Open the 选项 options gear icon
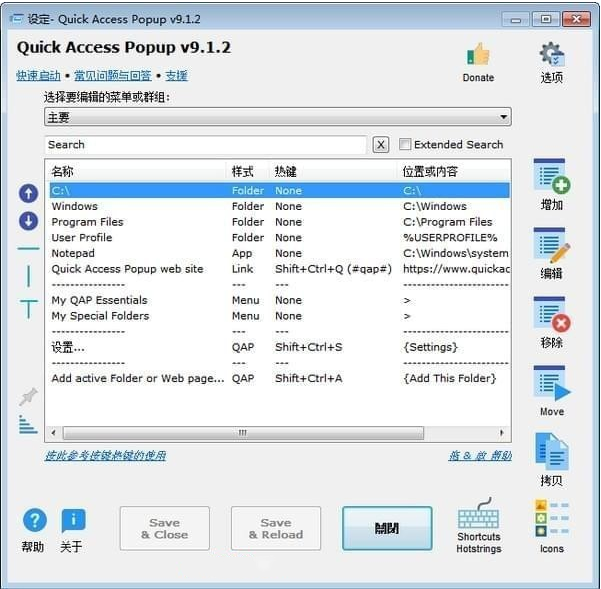Viewport: 601px width, 589px height. click(552, 54)
